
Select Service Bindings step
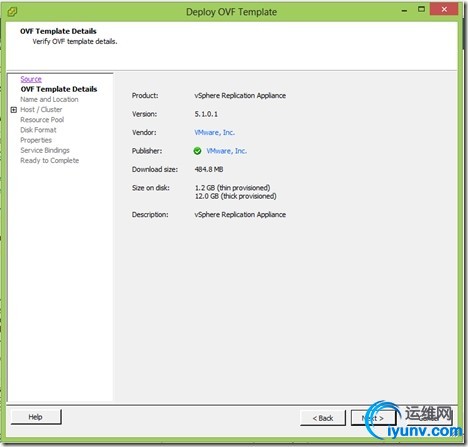pos(45,150)
